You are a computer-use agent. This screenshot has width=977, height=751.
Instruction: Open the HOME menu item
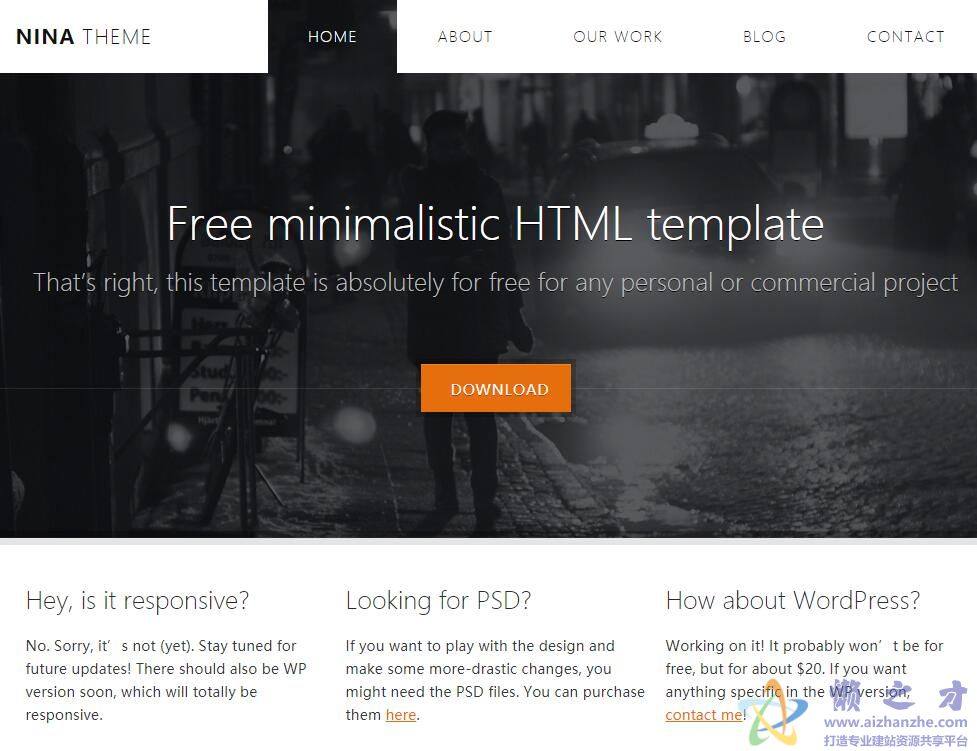click(332, 37)
